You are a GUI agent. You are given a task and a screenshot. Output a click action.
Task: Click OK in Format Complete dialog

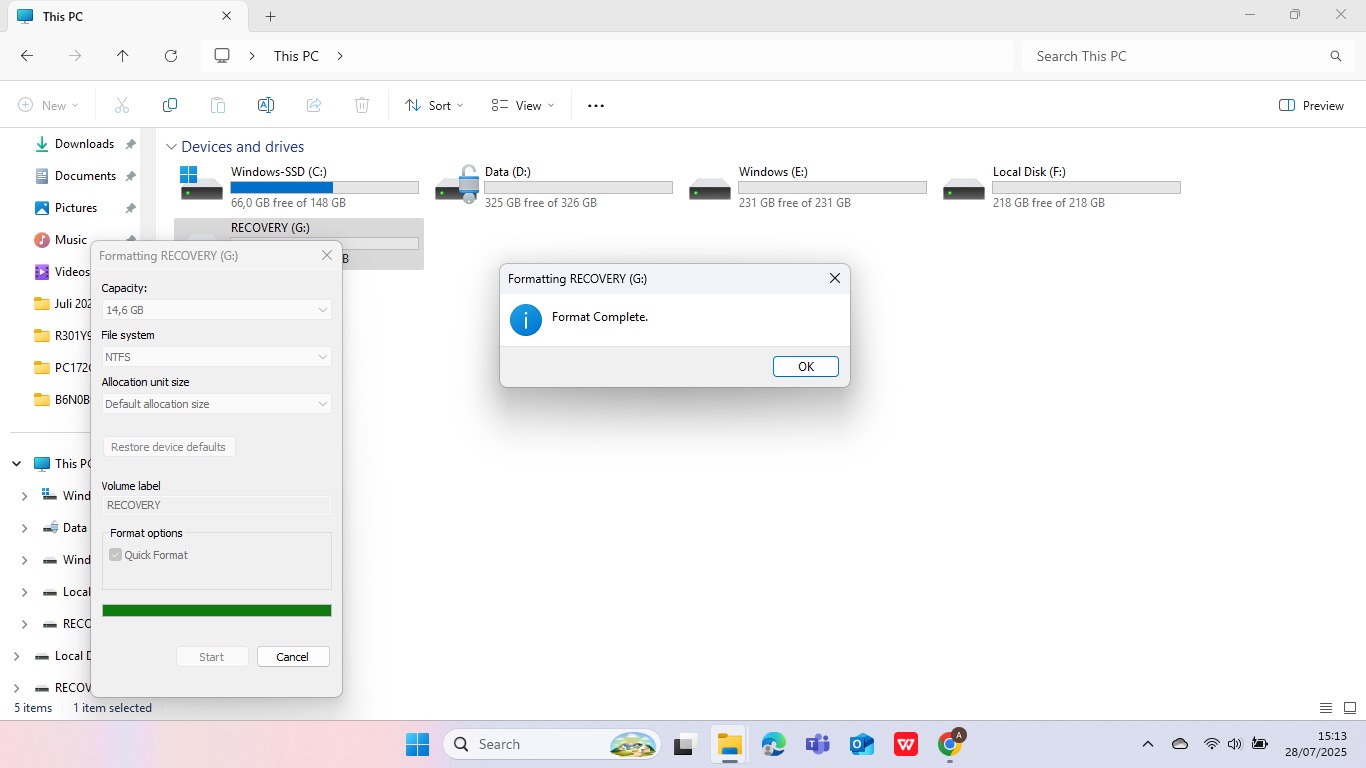coord(805,367)
